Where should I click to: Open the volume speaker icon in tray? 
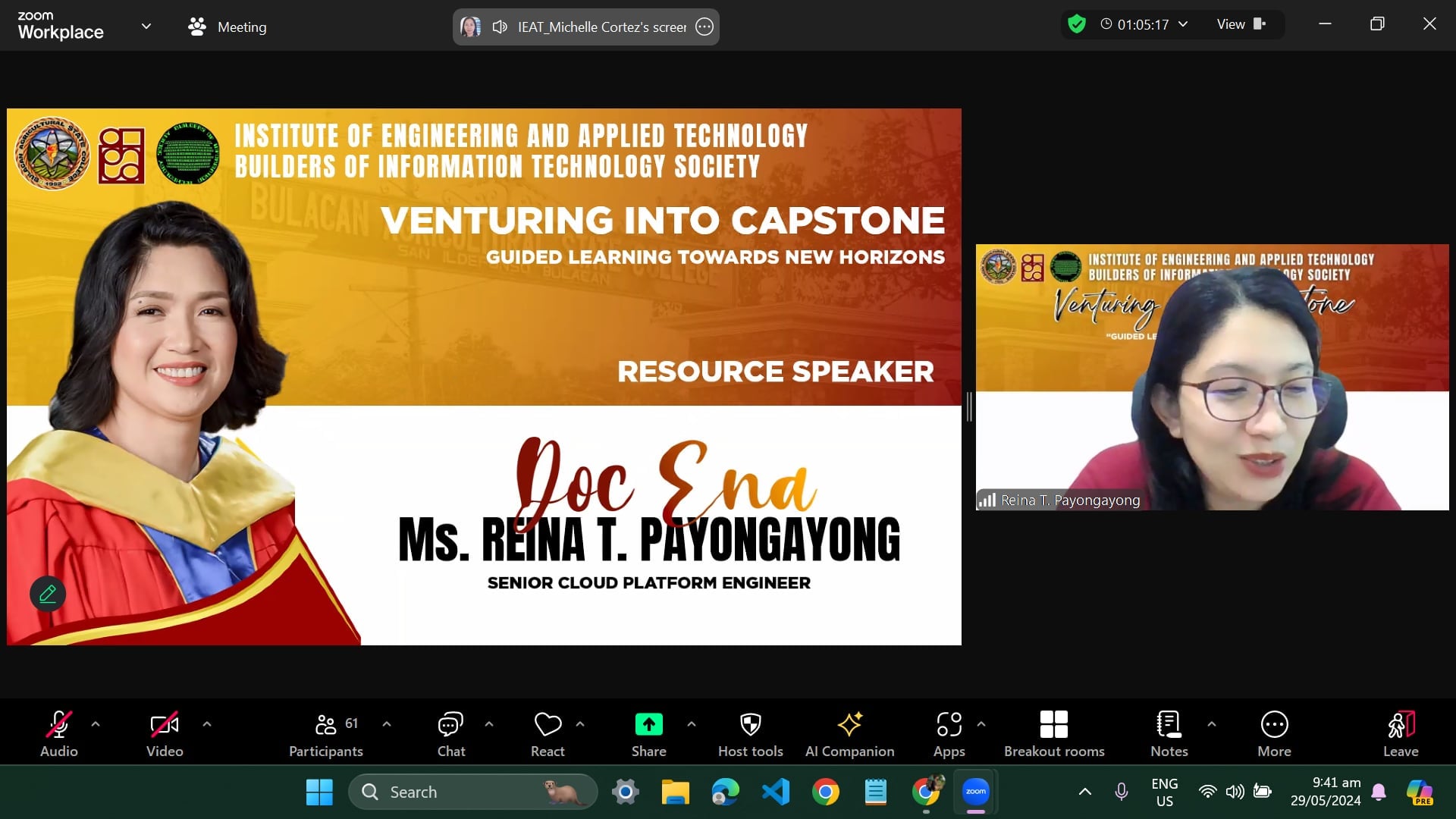pos(1235,792)
